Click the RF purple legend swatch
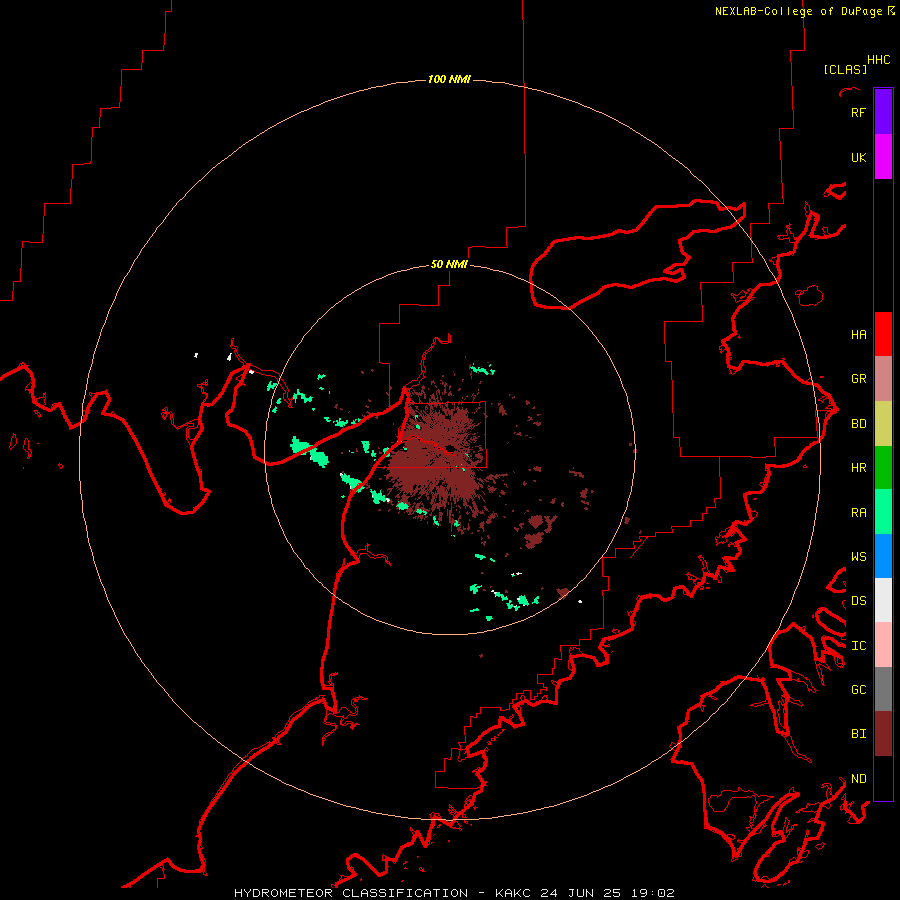Image resolution: width=900 pixels, height=900 pixels. click(x=883, y=112)
